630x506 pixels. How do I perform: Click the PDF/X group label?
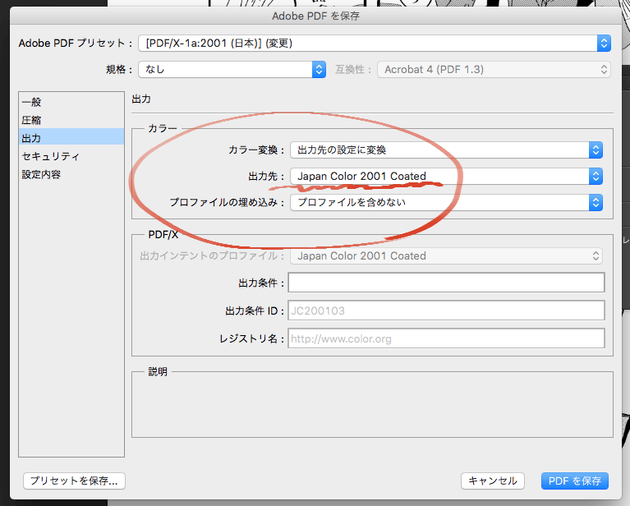[163, 235]
